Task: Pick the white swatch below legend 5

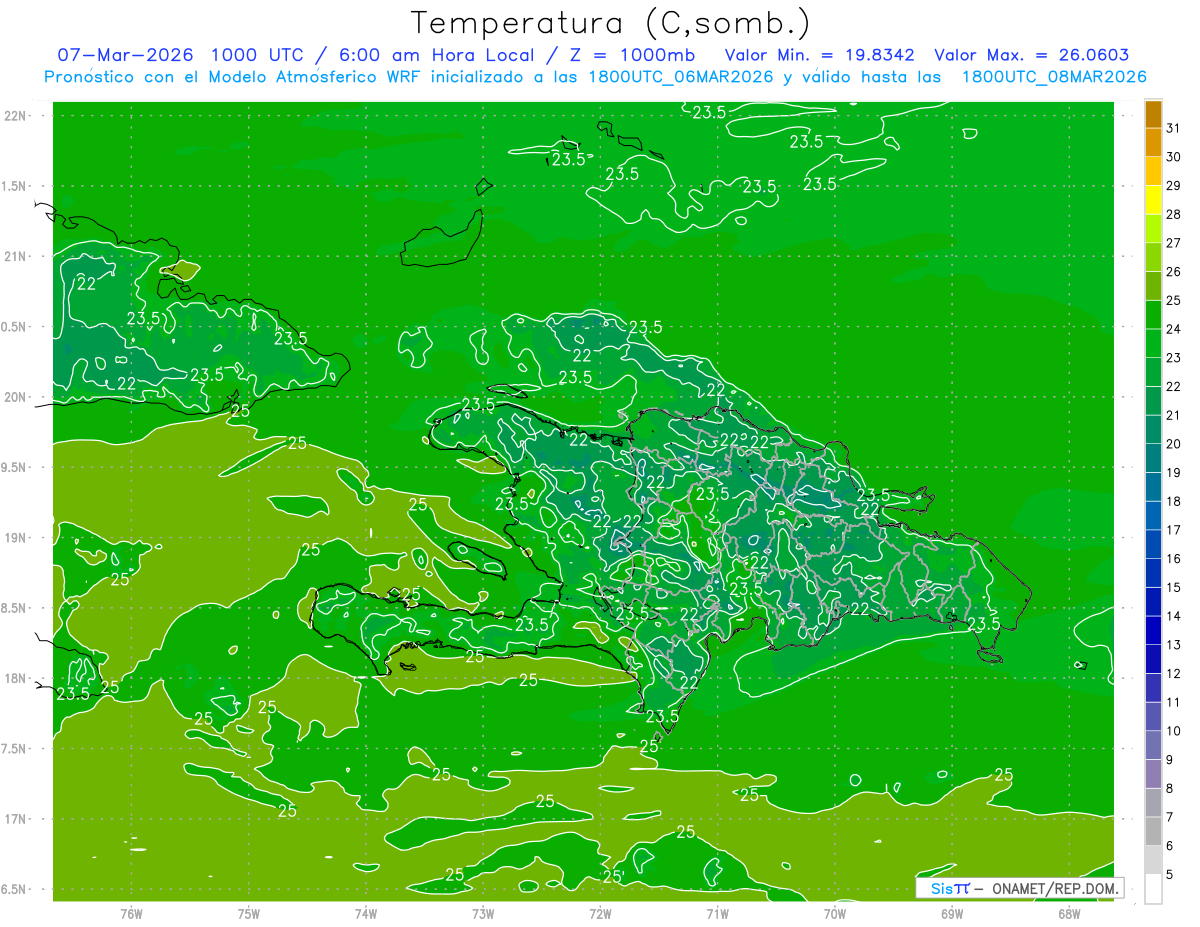Action: pyautogui.click(x=1153, y=888)
